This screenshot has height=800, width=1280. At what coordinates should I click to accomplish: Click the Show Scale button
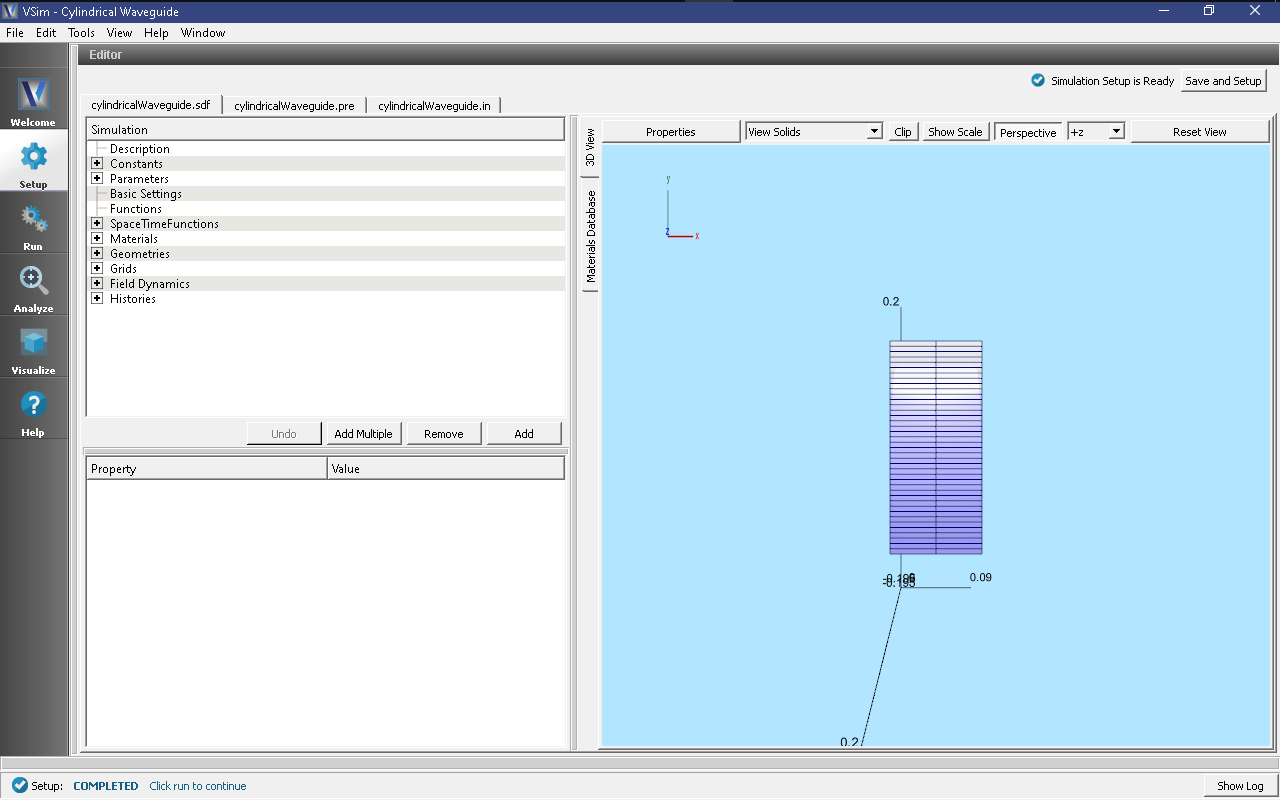955,132
